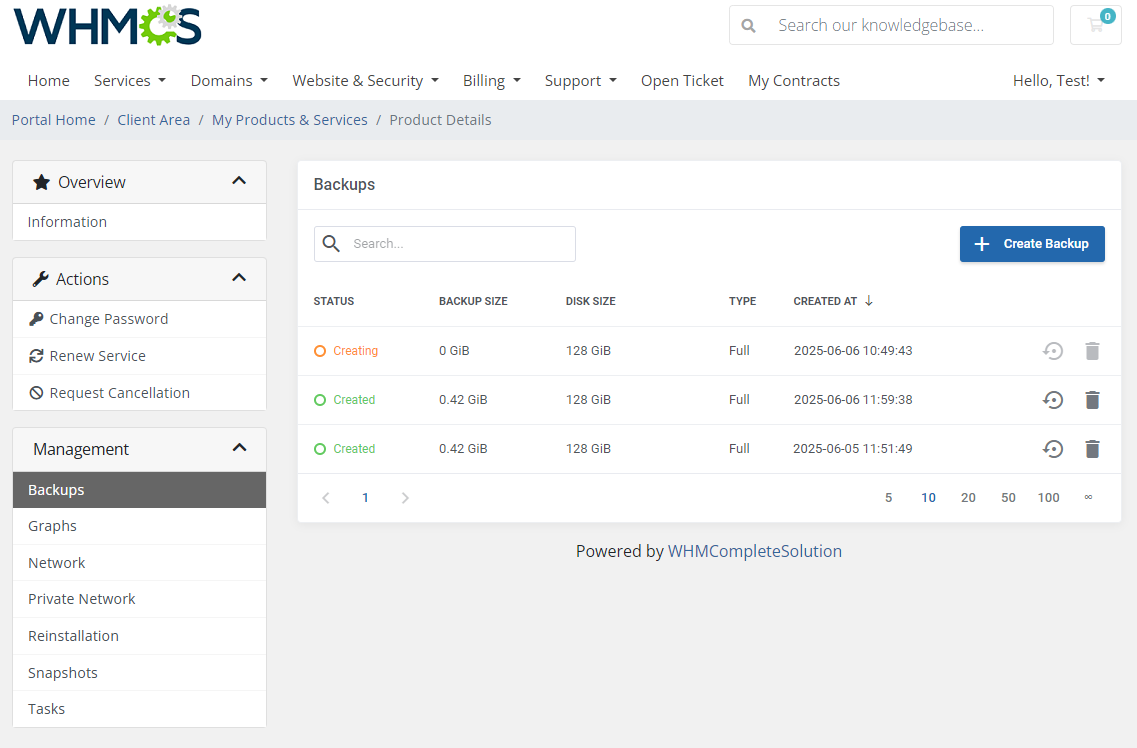
Task: Click the knowledgebase search magnifier icon
Action: point(749,25)
